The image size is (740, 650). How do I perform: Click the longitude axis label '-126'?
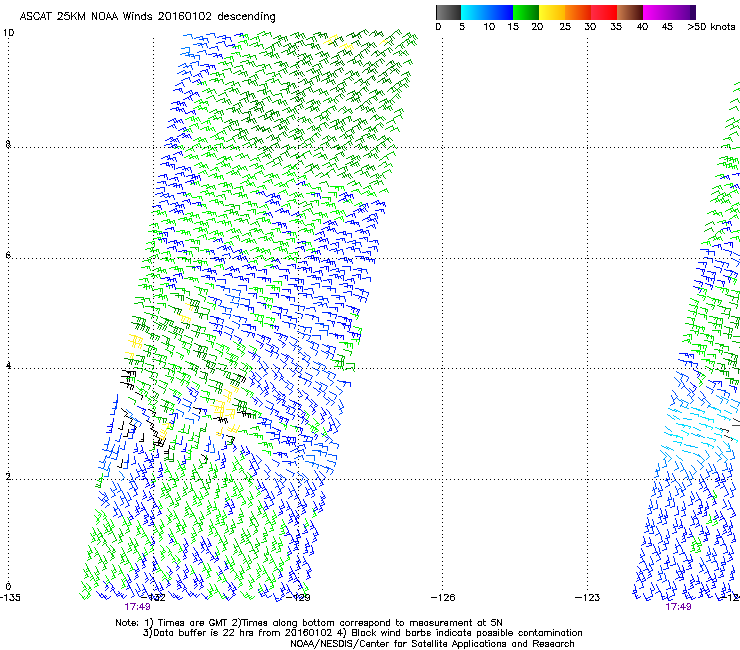(443, 598)
